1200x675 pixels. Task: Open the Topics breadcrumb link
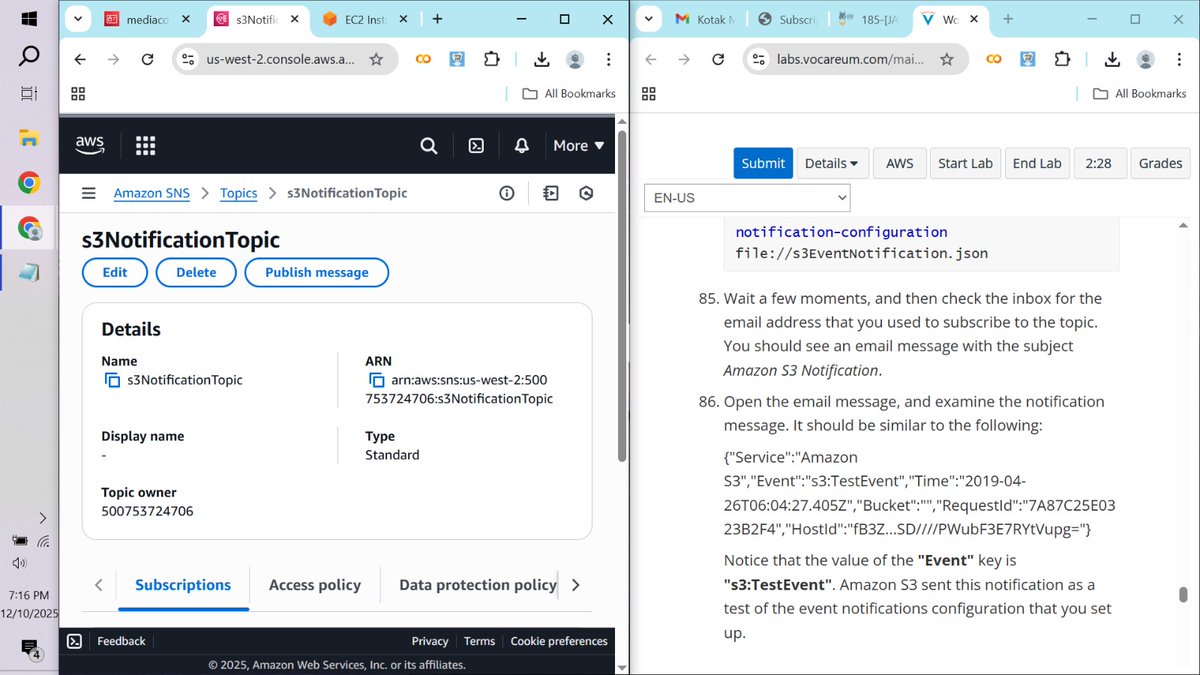[239, 193]
